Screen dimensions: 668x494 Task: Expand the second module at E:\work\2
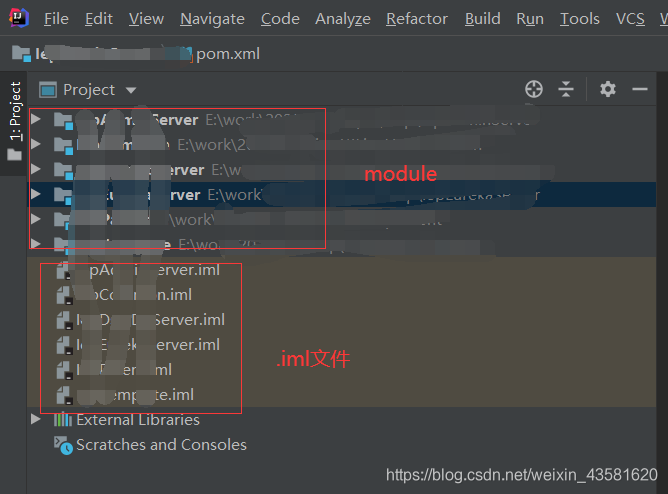click(36, 144)
